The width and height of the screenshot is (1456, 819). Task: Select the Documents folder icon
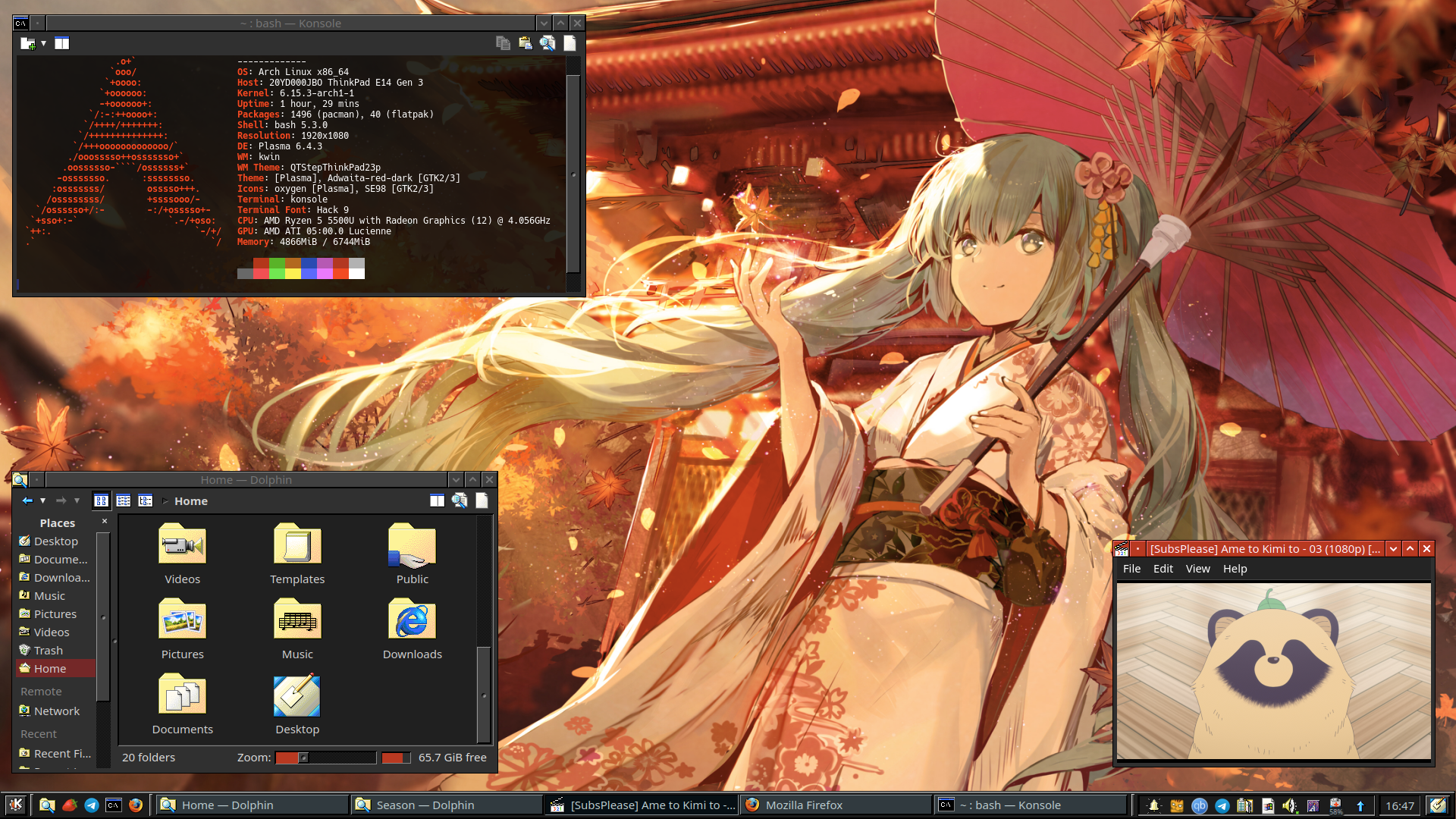(x=182, y=695)
